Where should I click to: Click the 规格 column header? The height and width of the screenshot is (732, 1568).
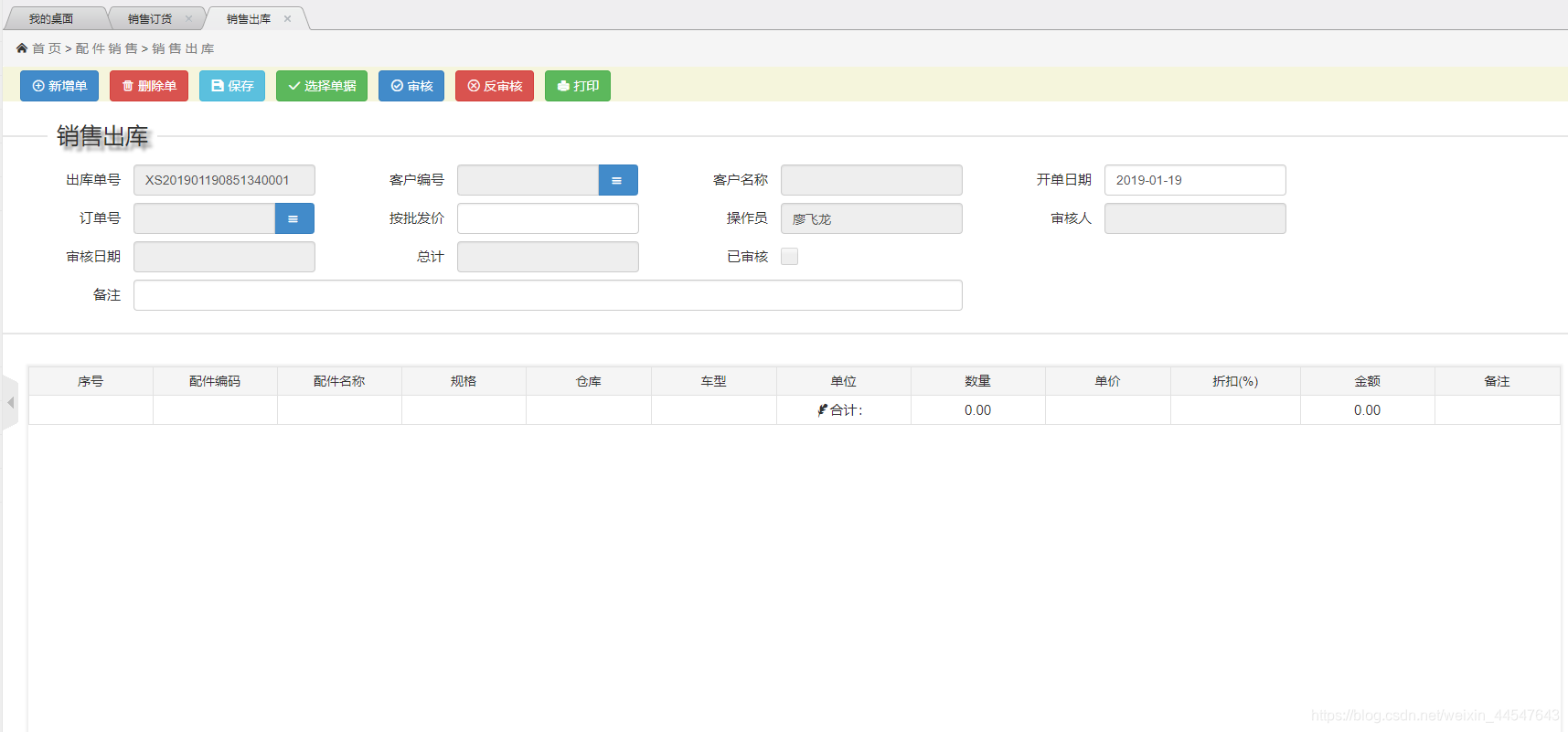464,381
